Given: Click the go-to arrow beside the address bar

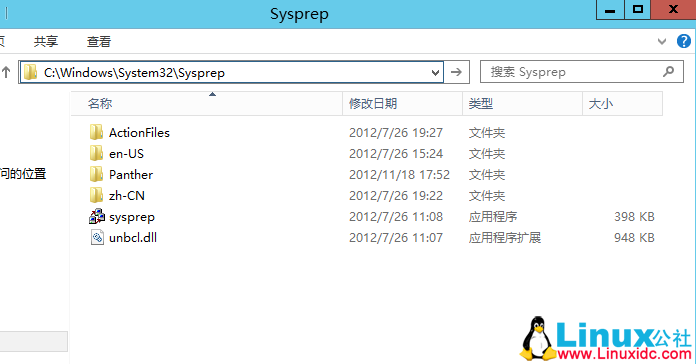Looking at the screenshot, I should point(456,72).
